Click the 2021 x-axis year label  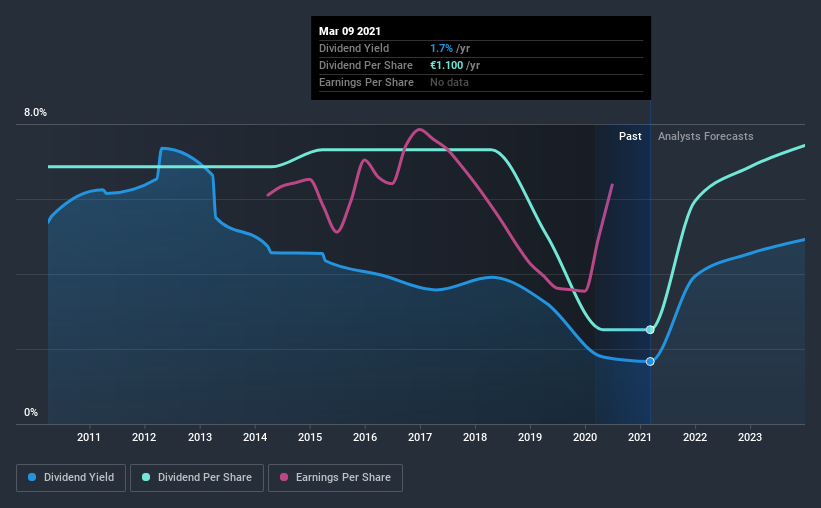pos(640,437)
